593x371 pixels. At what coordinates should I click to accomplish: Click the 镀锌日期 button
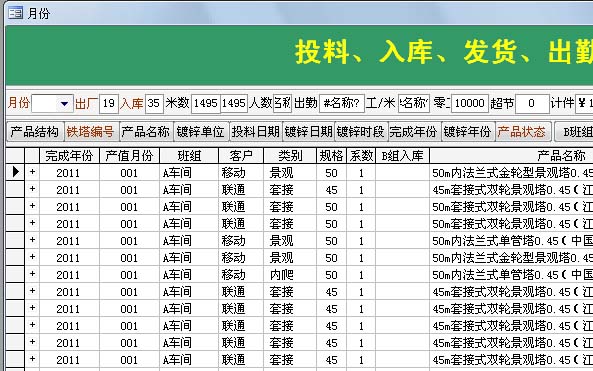[309, 132]
